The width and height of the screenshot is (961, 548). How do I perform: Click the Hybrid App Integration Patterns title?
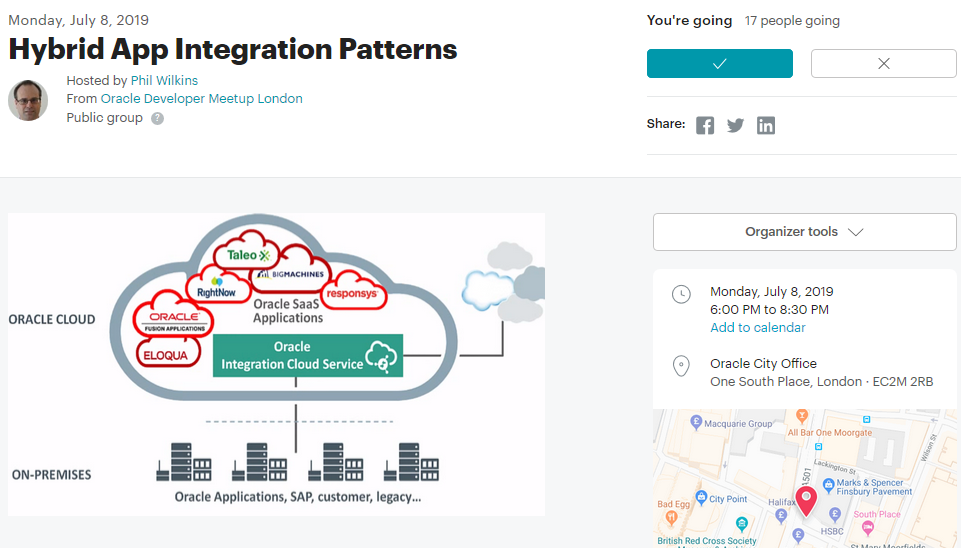click(x=233, y=49)
